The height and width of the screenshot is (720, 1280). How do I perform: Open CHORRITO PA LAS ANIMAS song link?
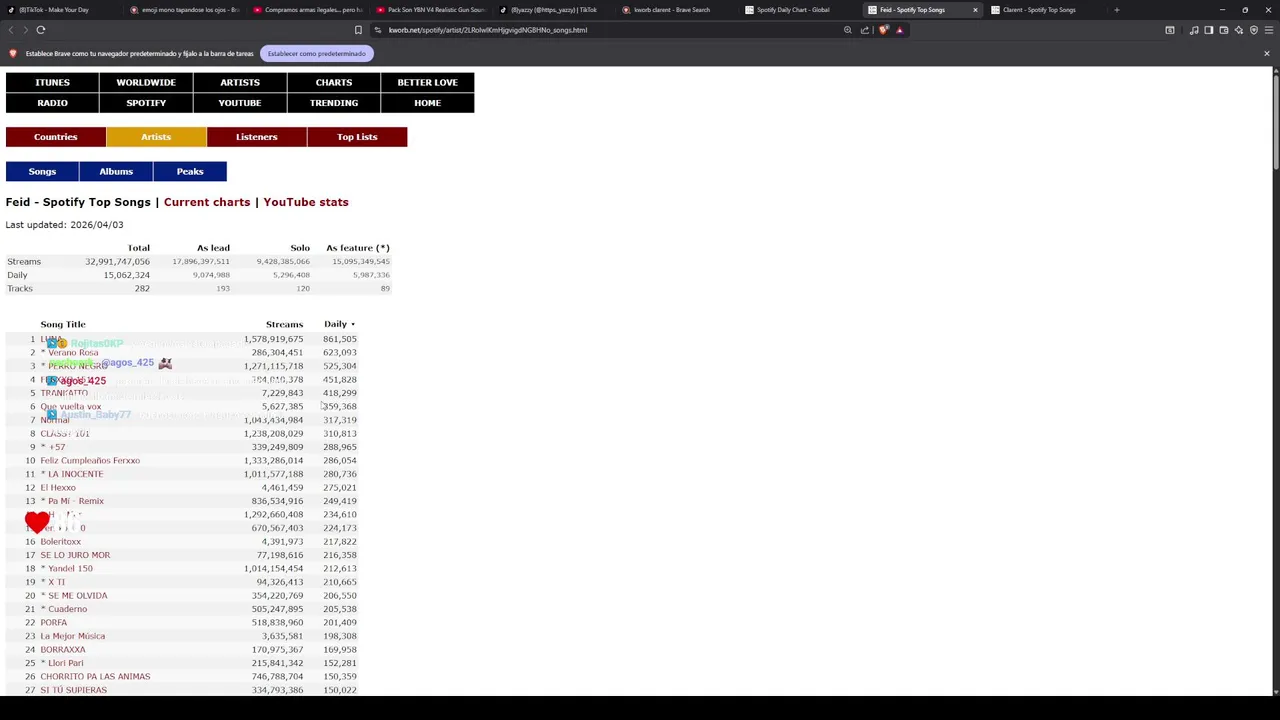95,676
